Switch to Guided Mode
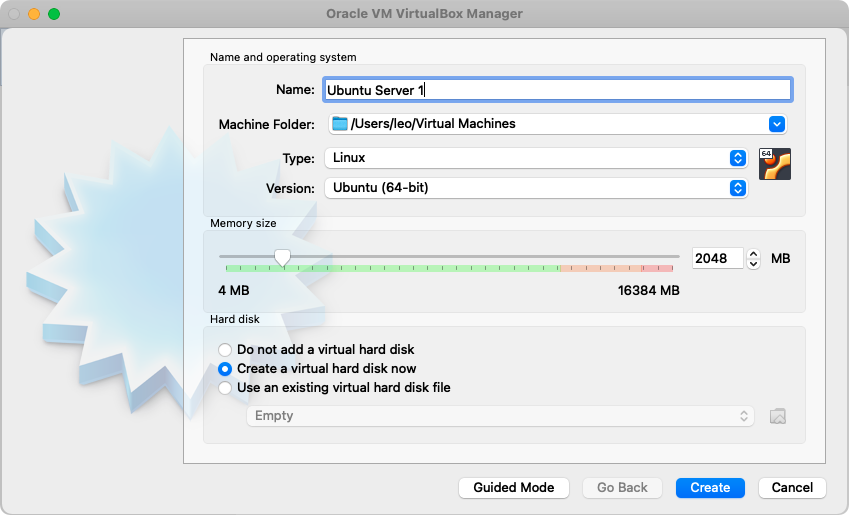 click(514, 488)
